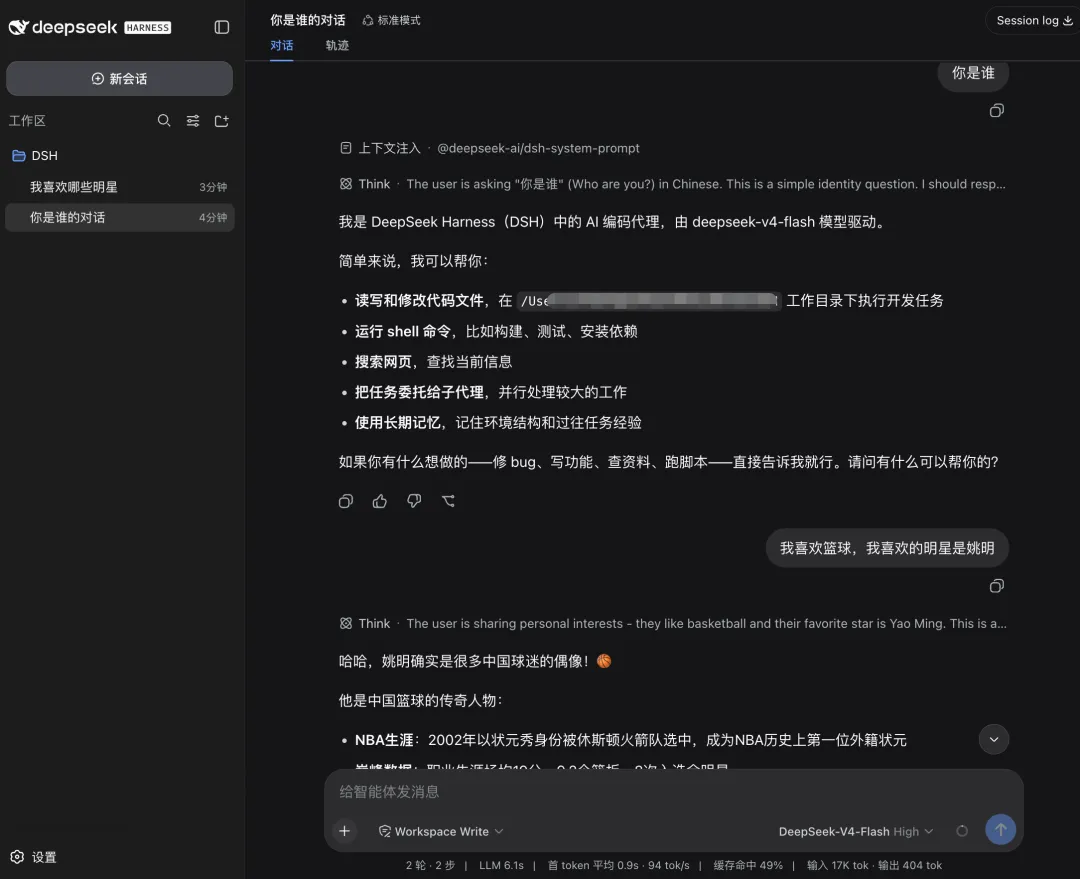
Task: Click the 上下文注入 document icon
Action: pos(346,148)
